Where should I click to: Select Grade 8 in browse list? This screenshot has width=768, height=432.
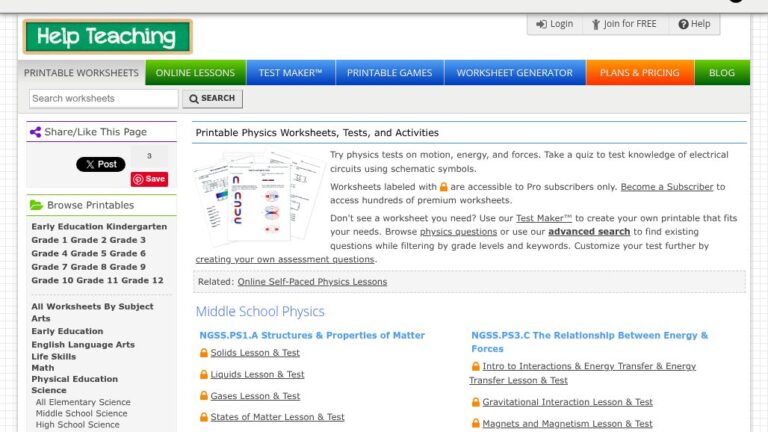tap(89, 267)
